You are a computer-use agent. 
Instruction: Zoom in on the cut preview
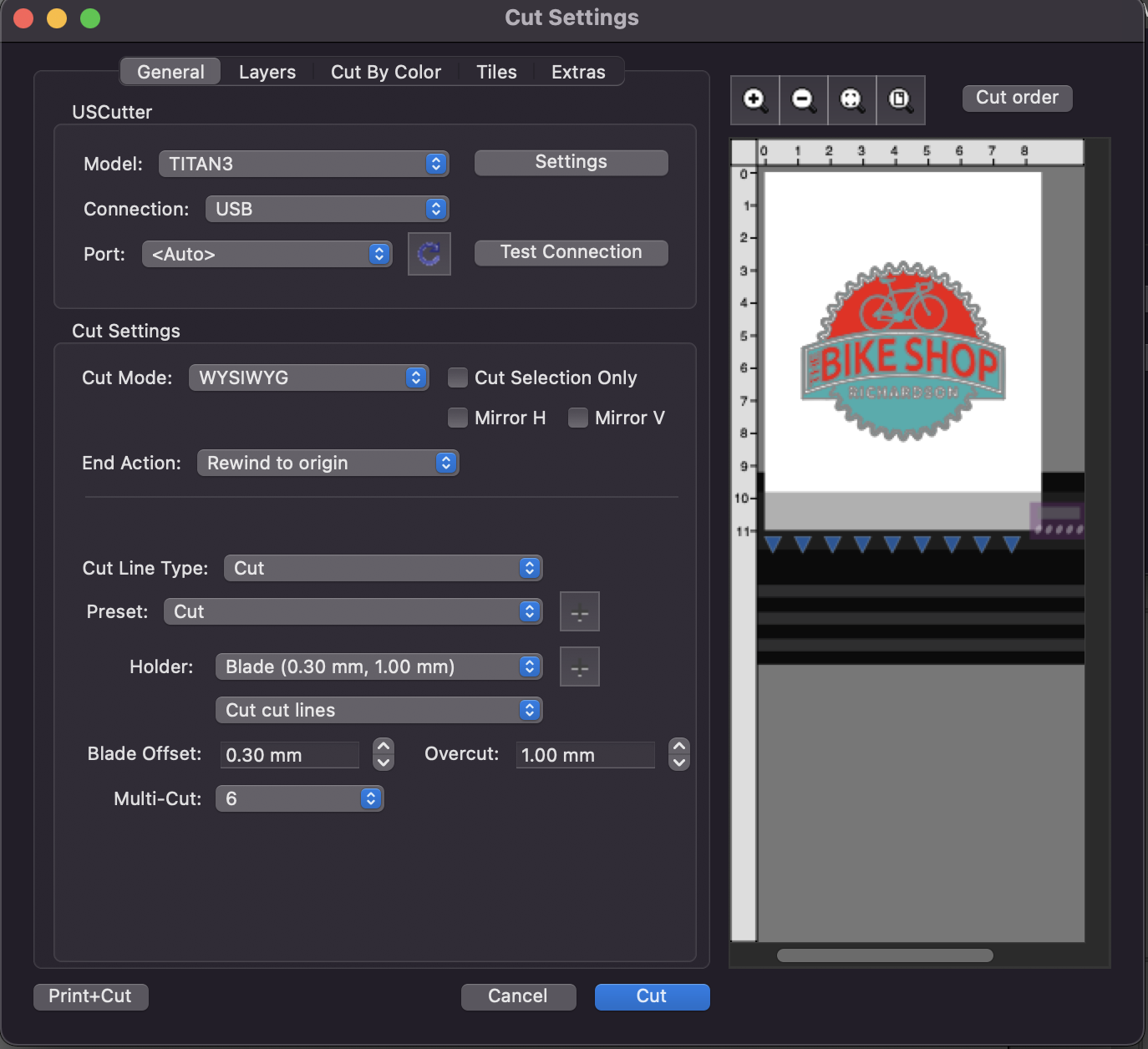coord(755,100)
